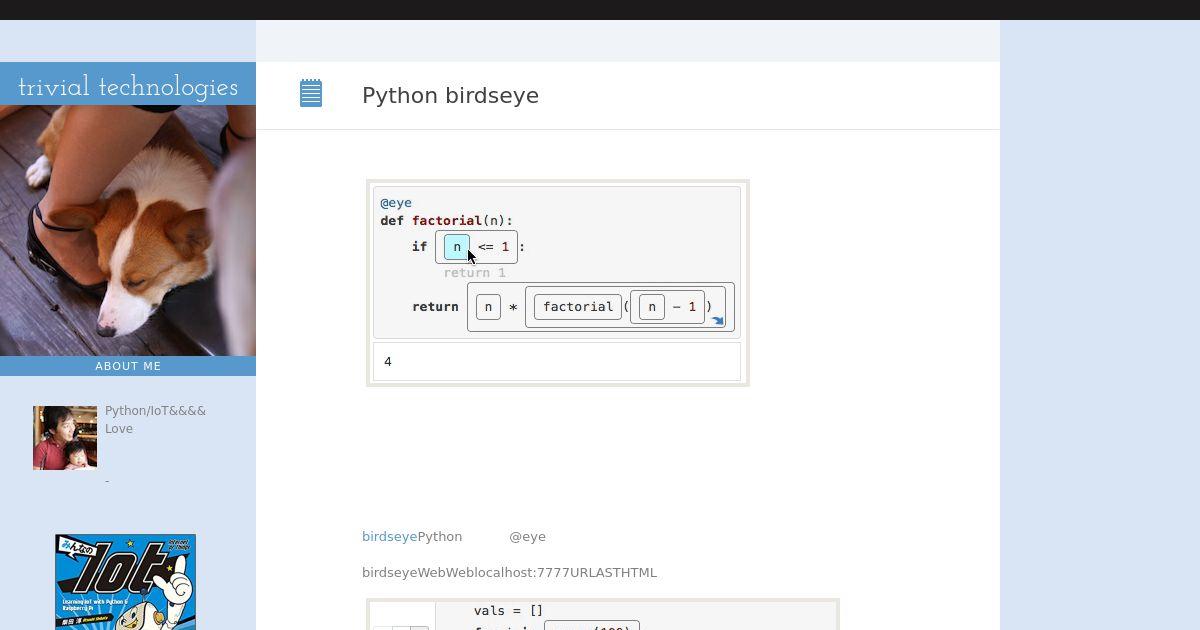Click the @eye decorator in the code

pos(396,203)
